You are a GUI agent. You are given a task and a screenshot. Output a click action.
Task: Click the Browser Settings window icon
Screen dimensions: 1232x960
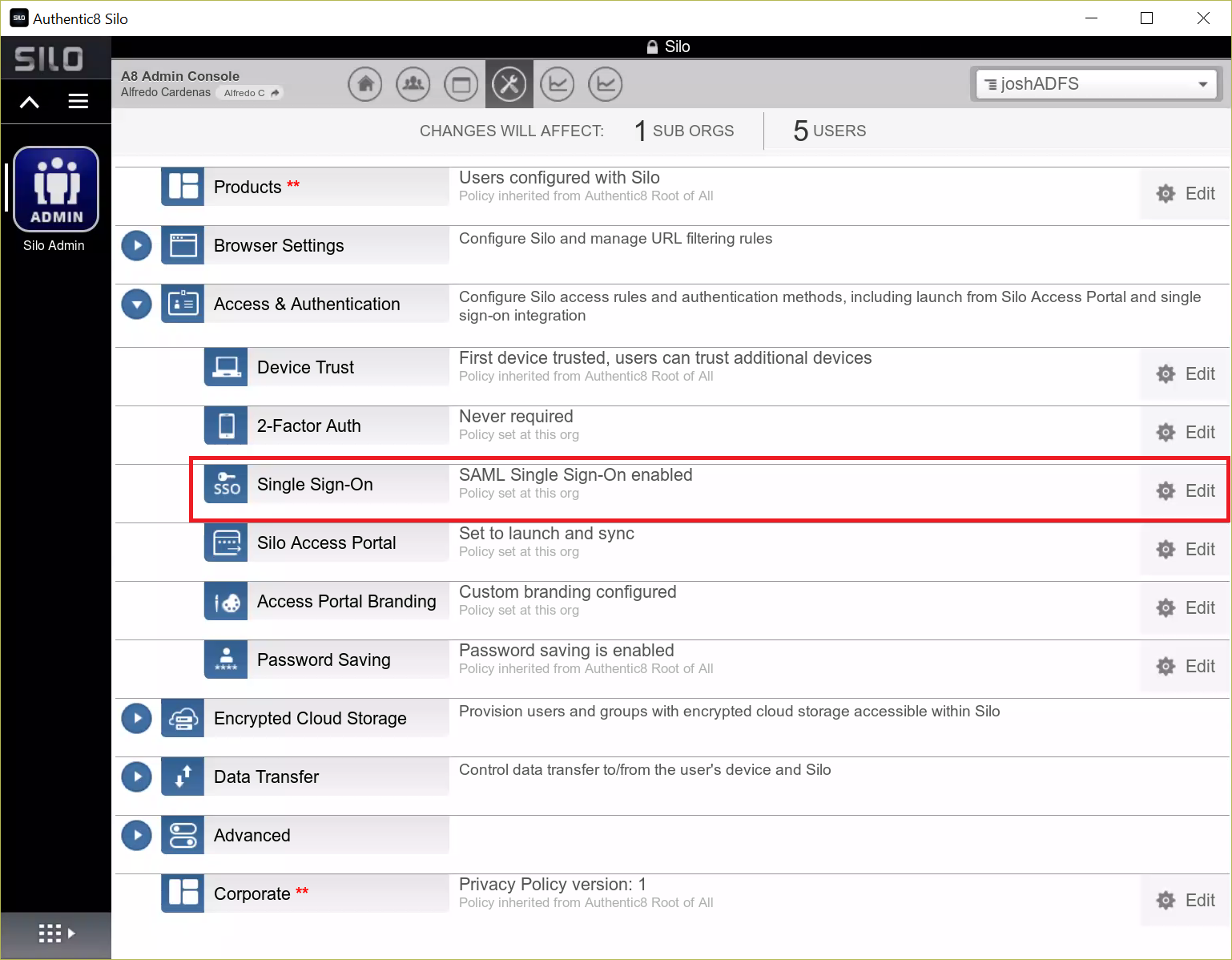click(x=183, y=245)
